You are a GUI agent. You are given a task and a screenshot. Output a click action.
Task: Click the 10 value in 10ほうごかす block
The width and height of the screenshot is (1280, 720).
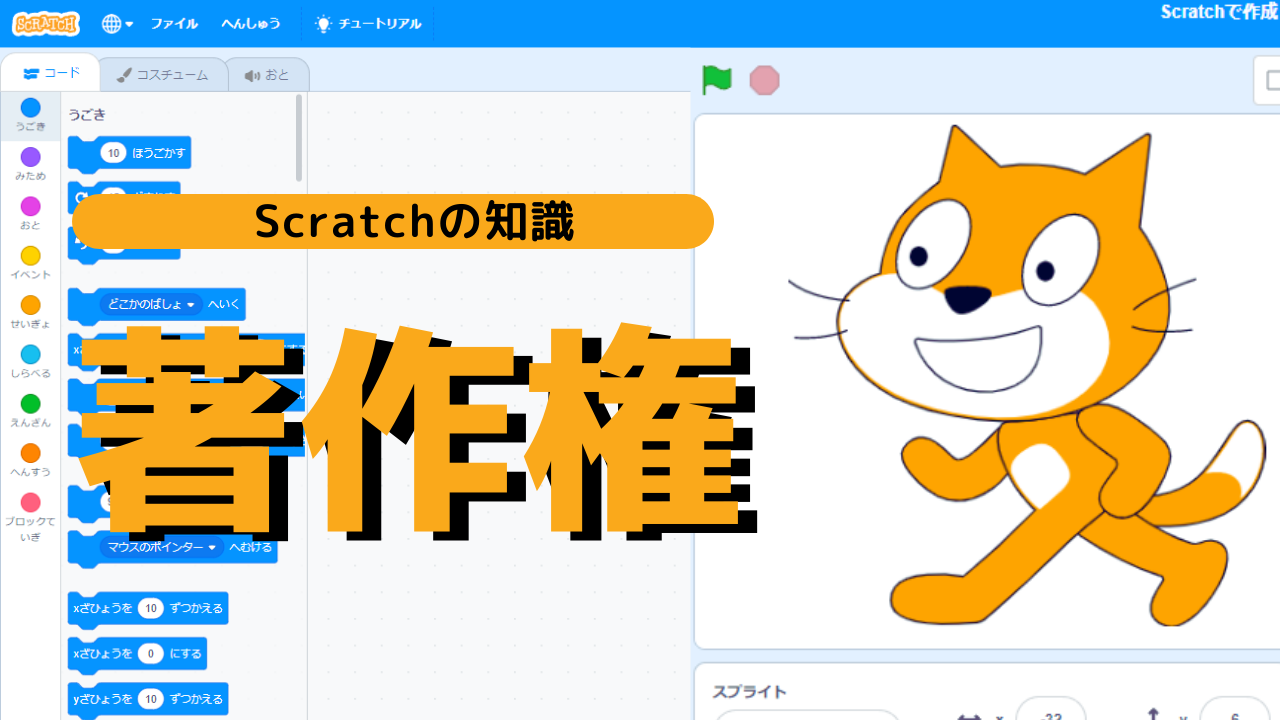point(113,153)
